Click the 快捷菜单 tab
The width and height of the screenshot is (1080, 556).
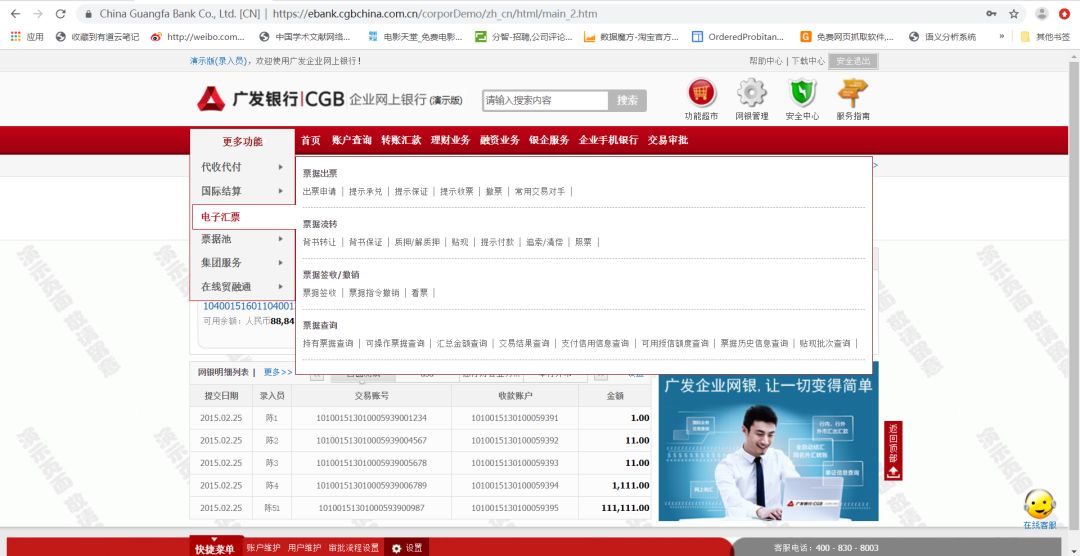(214, 548)
